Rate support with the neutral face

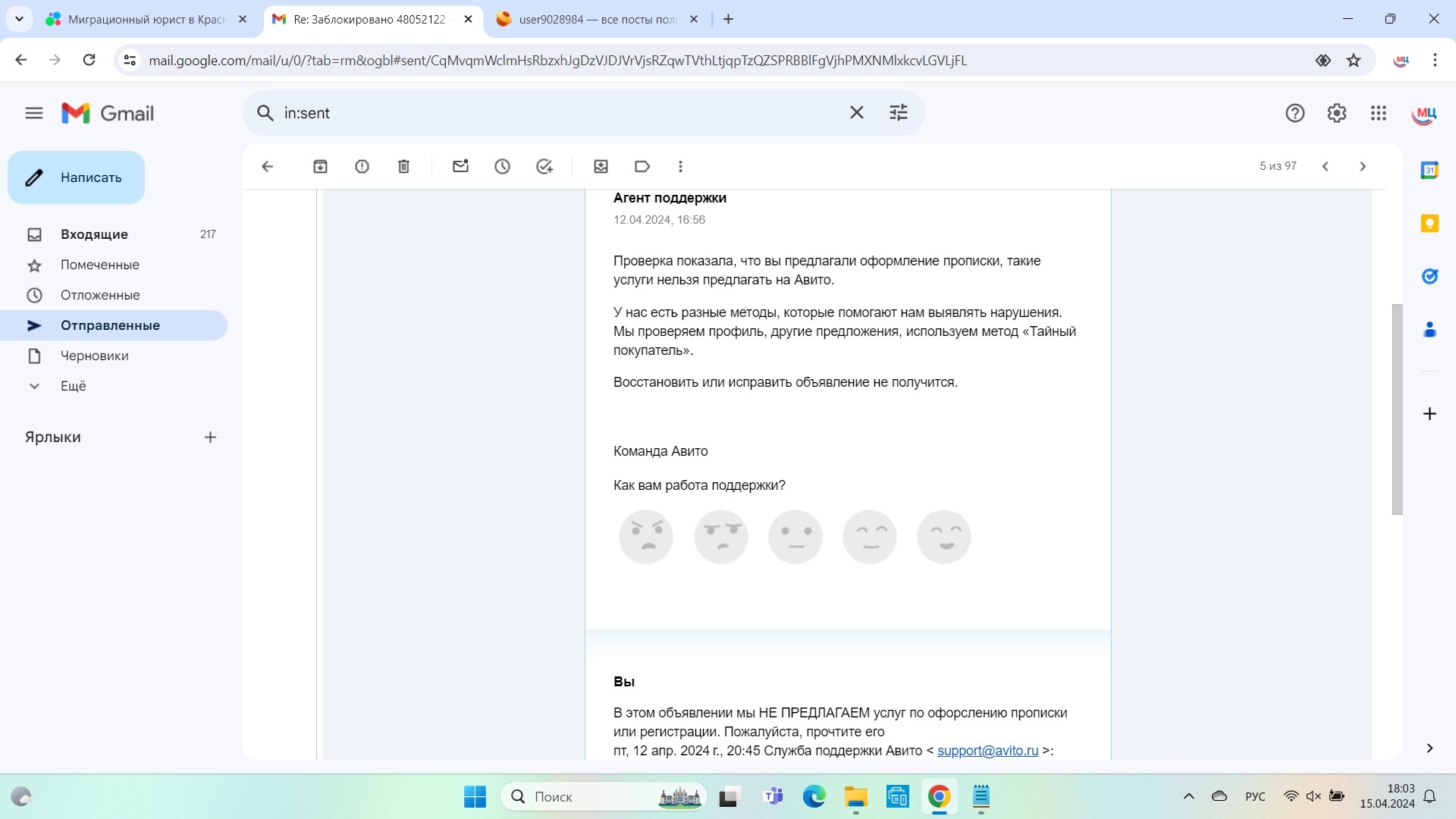point(795,537)
